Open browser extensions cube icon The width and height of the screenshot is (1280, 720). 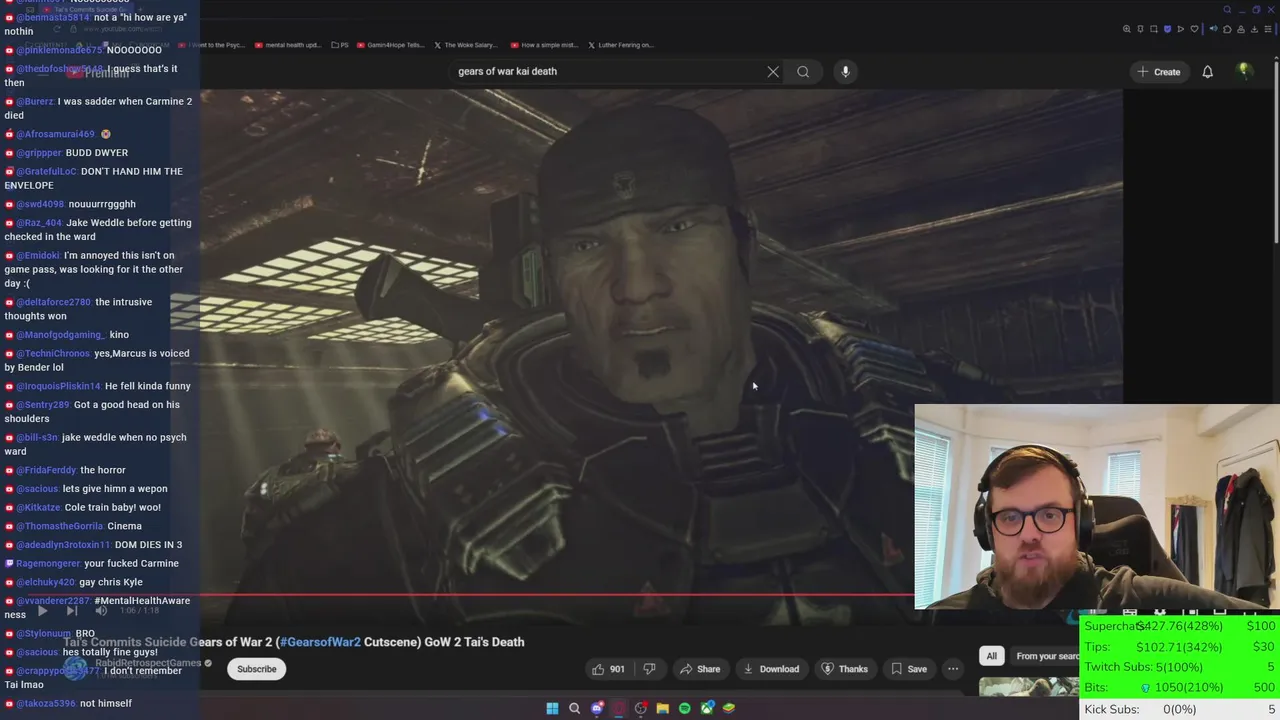pyautogui.click(x=1227, y=29)
